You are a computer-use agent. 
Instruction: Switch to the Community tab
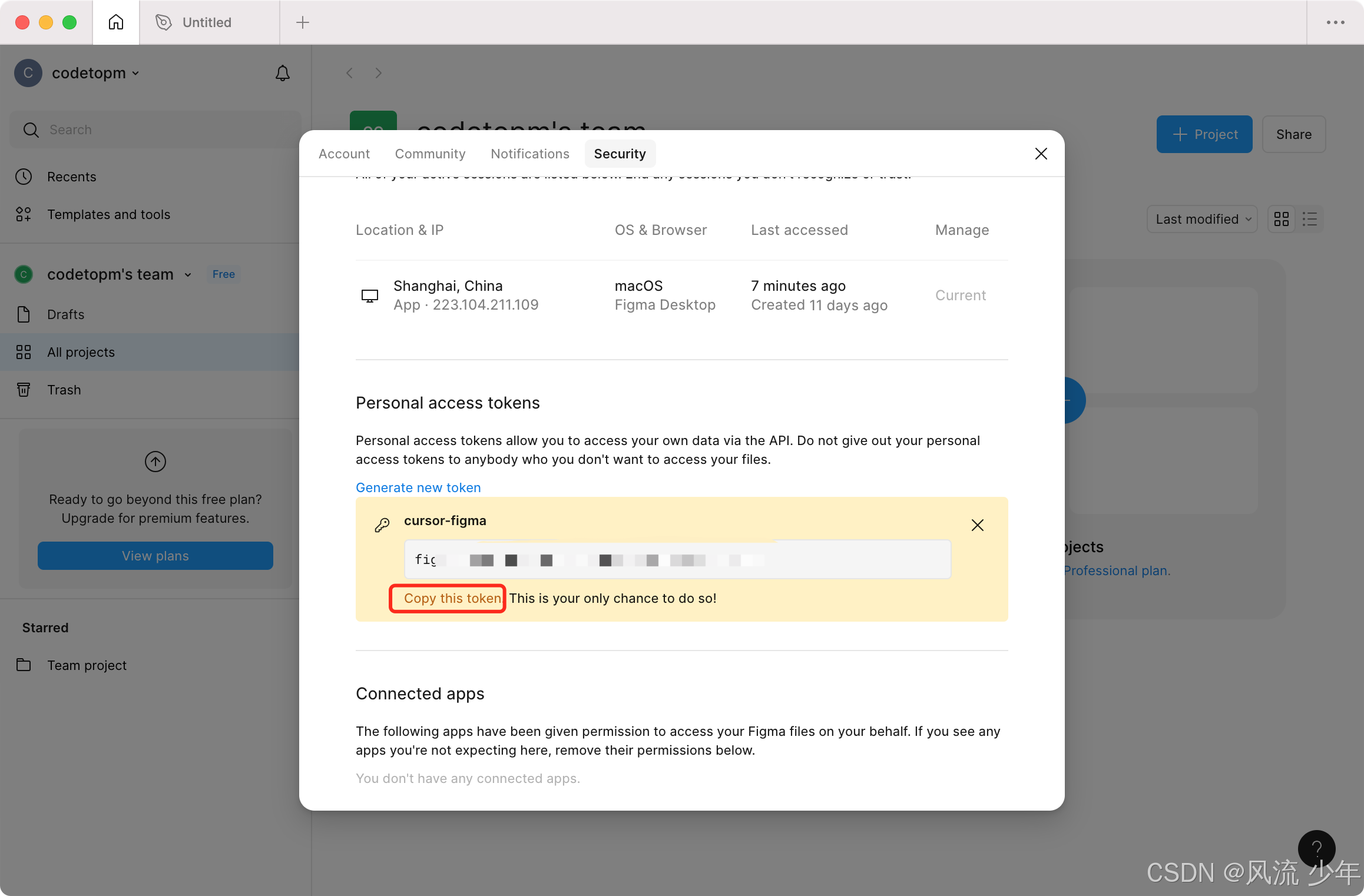[x=430, y=154]
